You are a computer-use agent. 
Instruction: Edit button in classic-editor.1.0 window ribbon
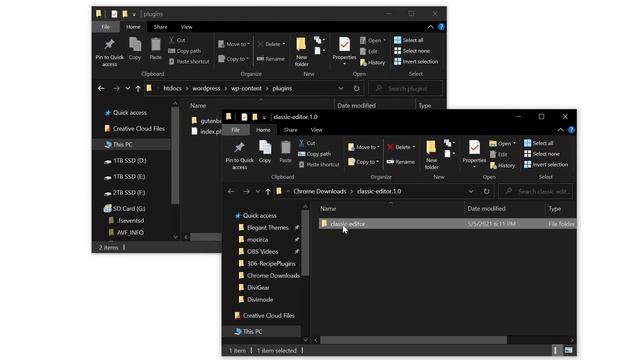pyautogui.click(x=498, y=154)
